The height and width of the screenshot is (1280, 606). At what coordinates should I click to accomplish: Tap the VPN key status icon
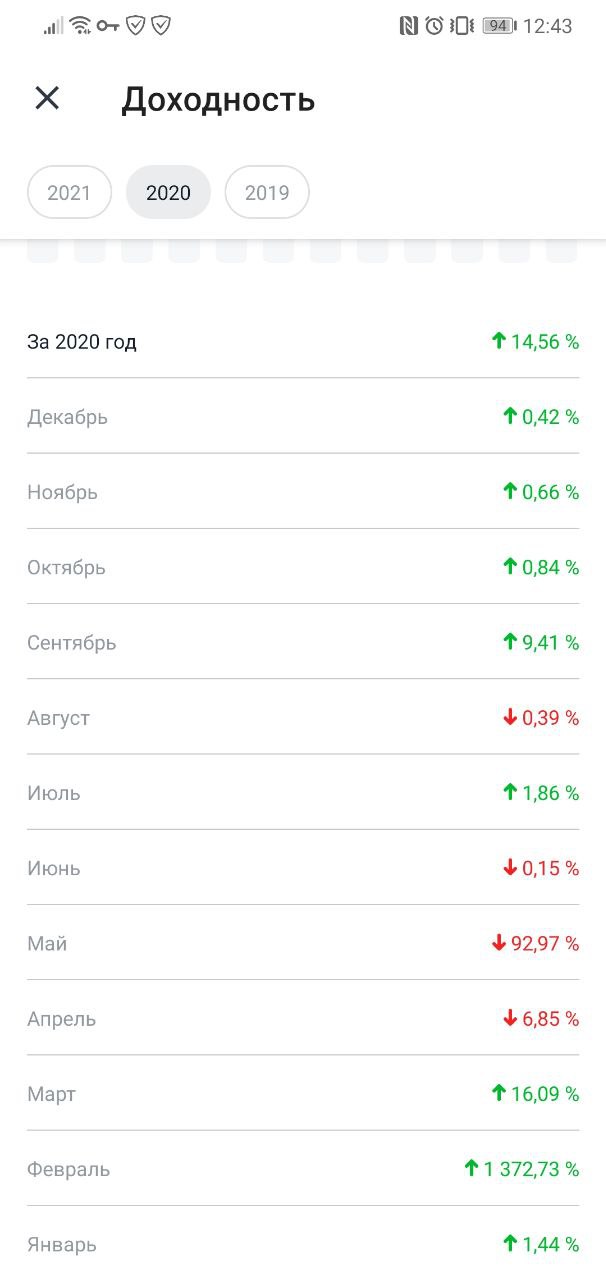(x=108, y=26)
